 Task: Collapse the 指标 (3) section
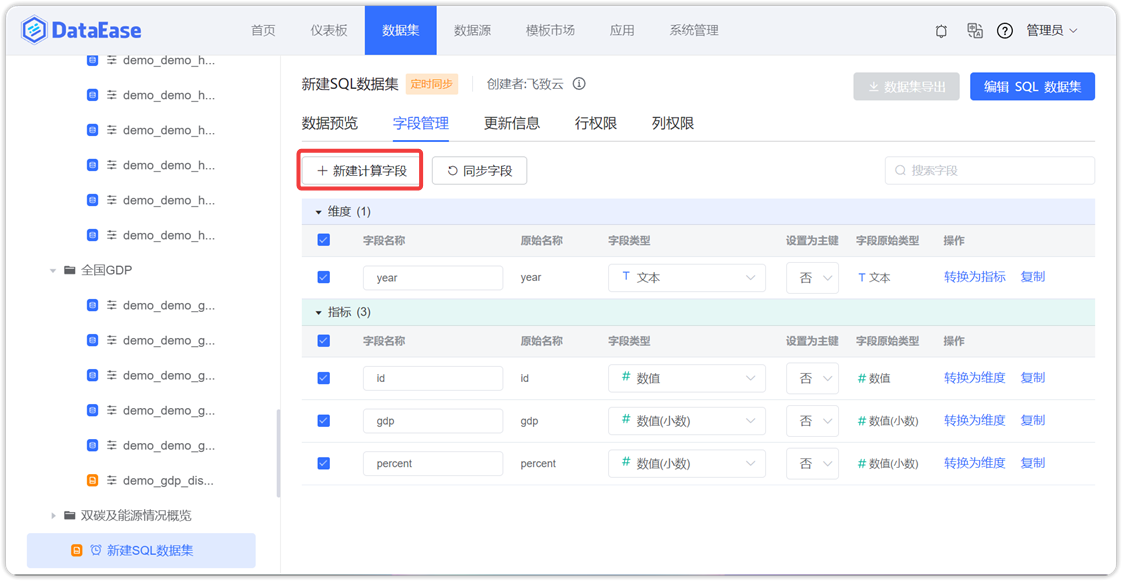tap(319, 313)
